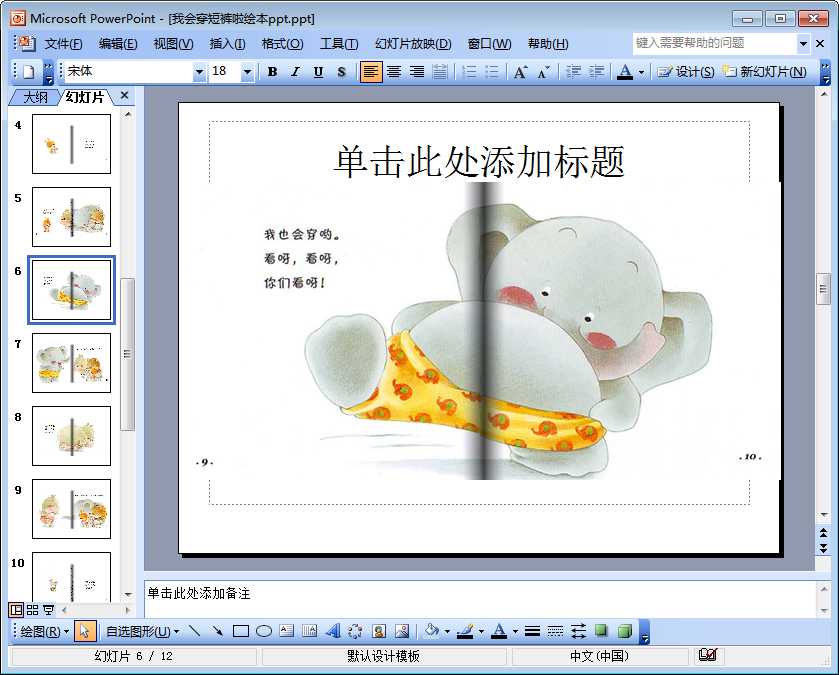Screen dimensions: 839x675
Task: Create a new blank presentation icon
Action: 28,72
